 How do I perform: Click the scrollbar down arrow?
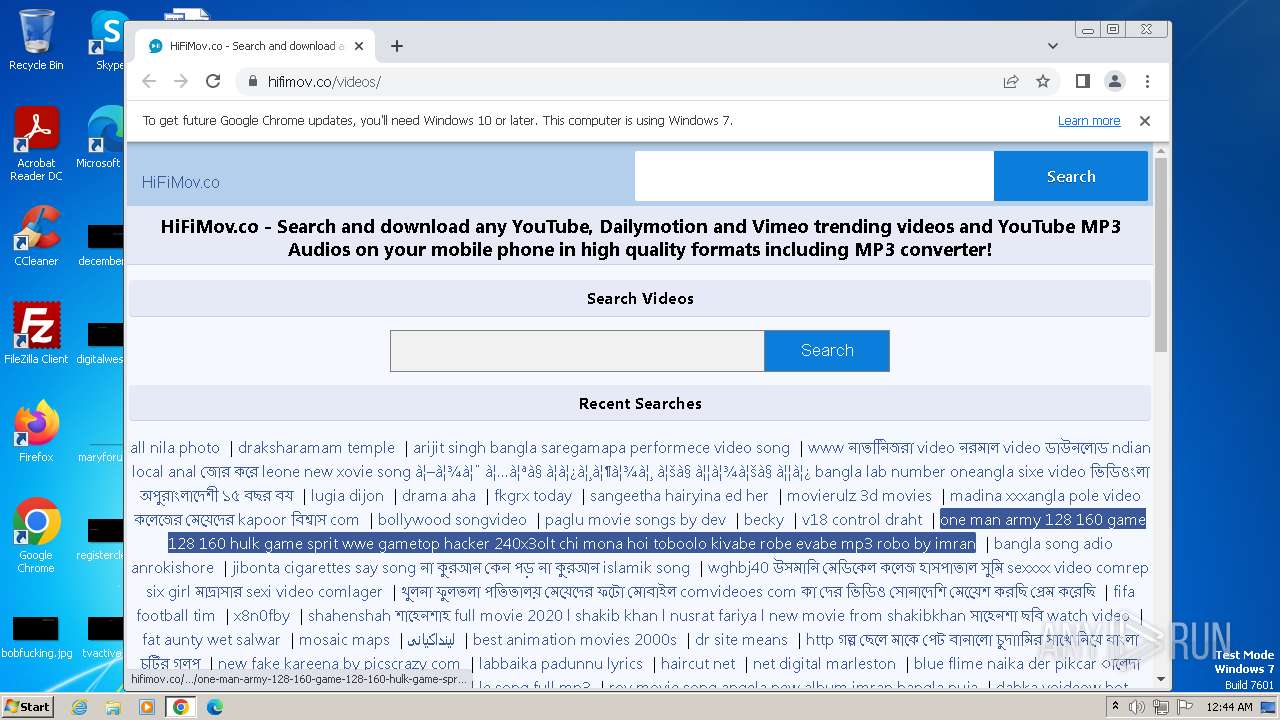[1160, 679]
